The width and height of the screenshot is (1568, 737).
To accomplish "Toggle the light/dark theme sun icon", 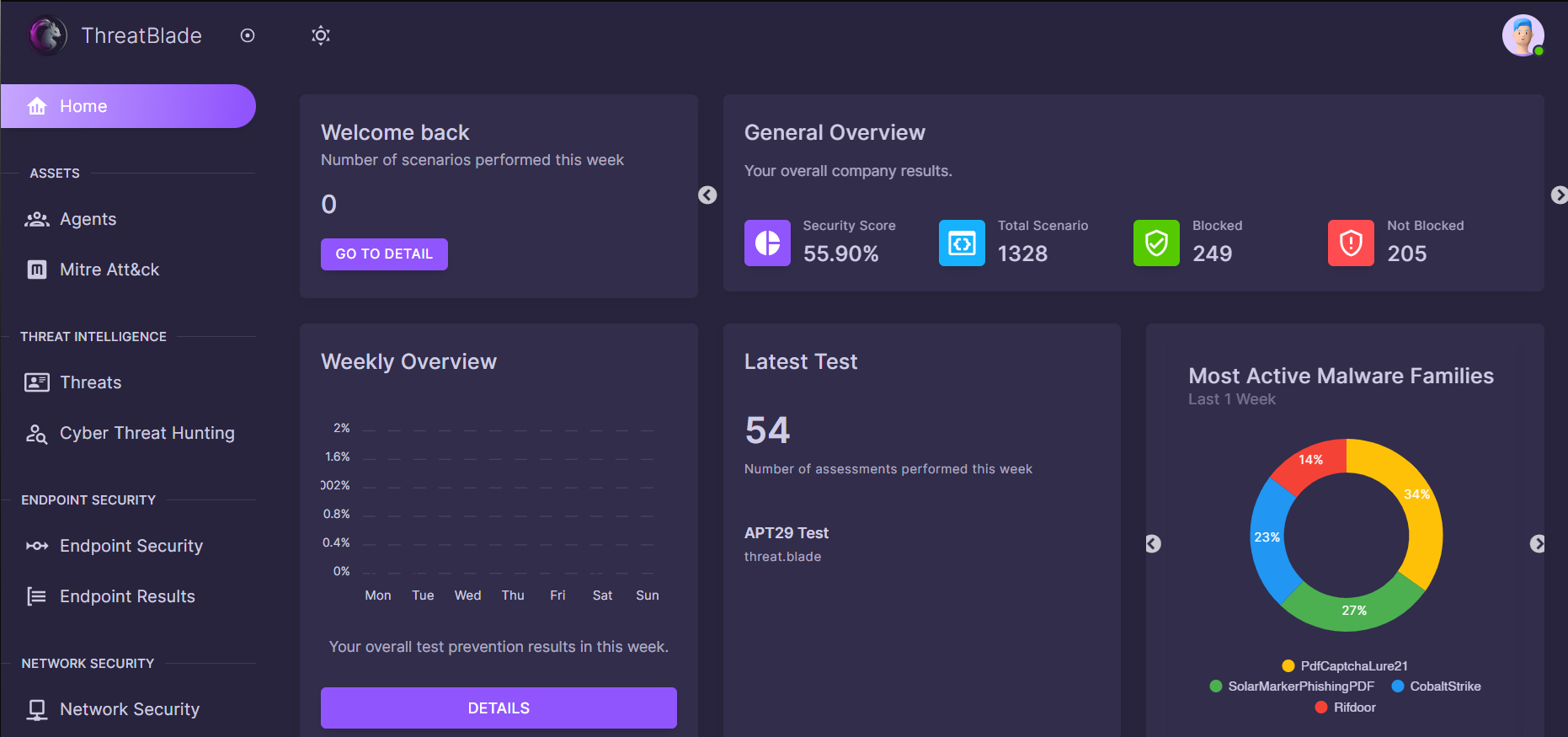I will click(321, 35).
